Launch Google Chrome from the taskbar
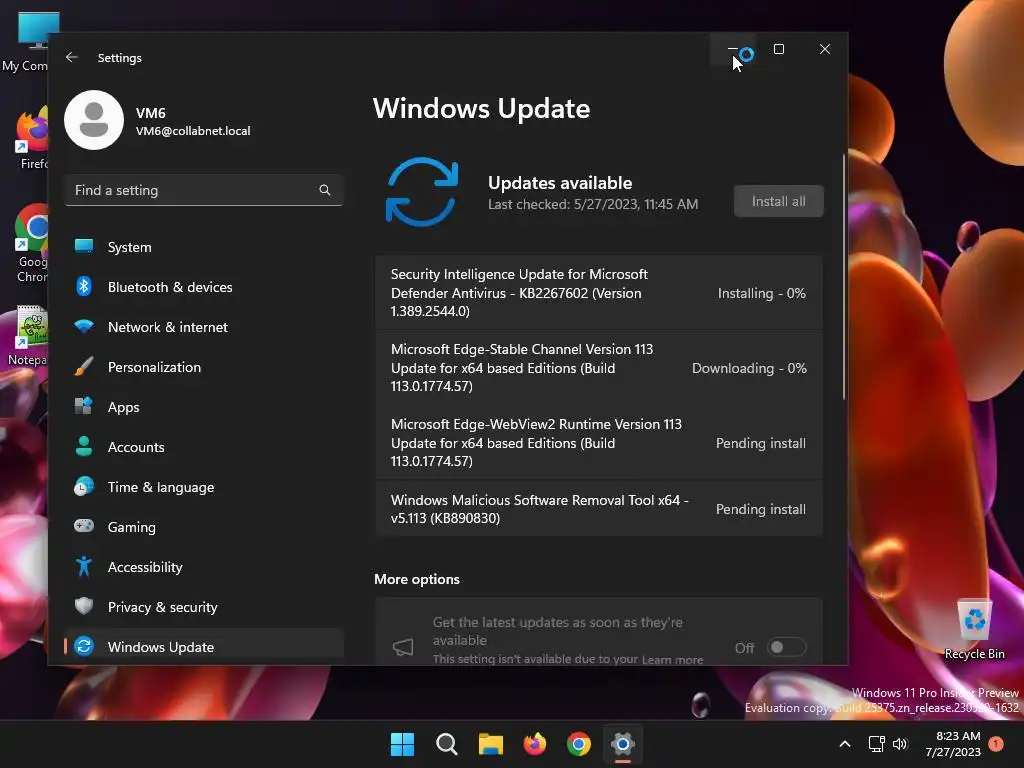1024x768 pixels. tap(579, 744)
